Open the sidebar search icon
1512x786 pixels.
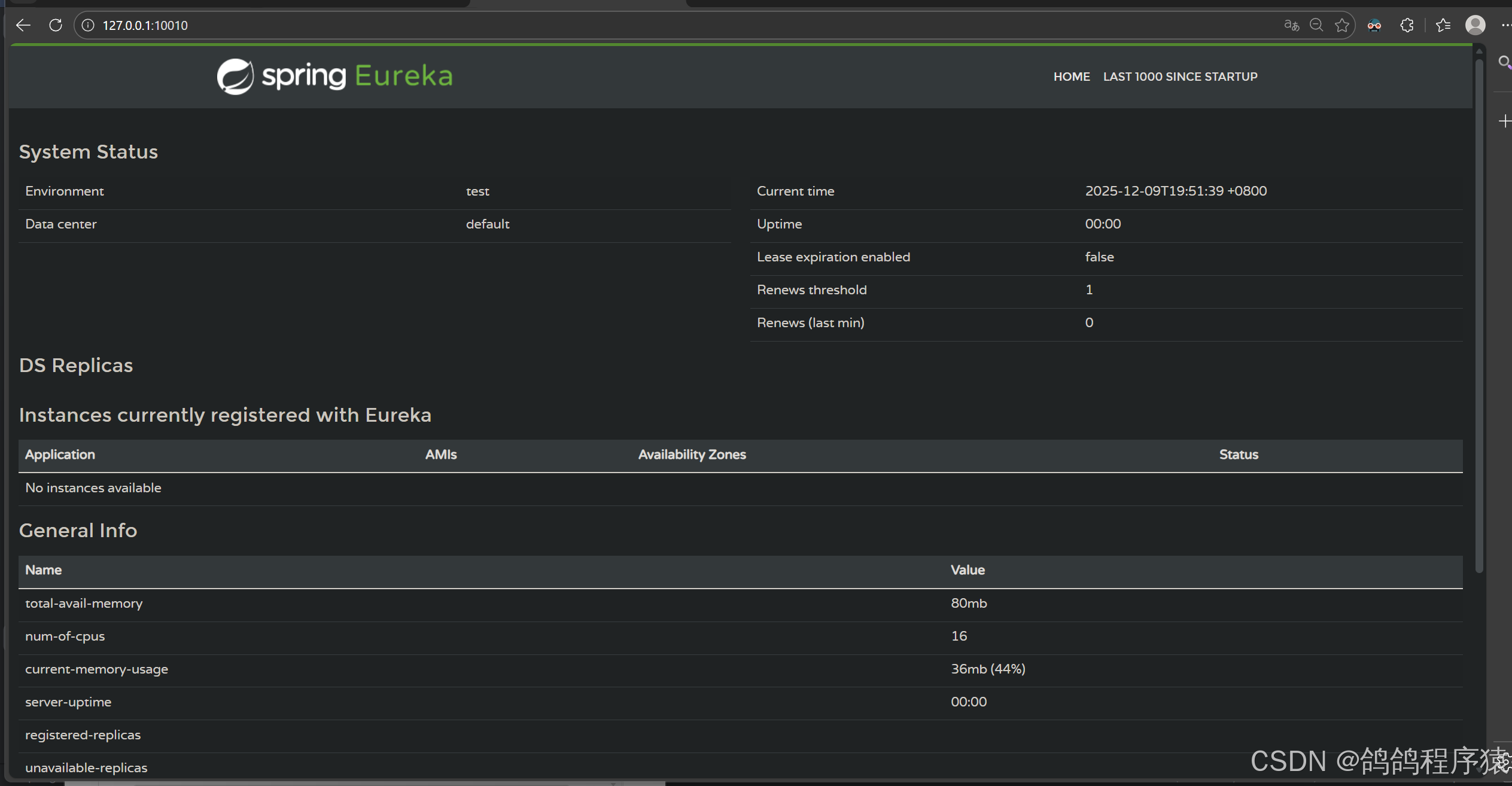coord(1504,62)
